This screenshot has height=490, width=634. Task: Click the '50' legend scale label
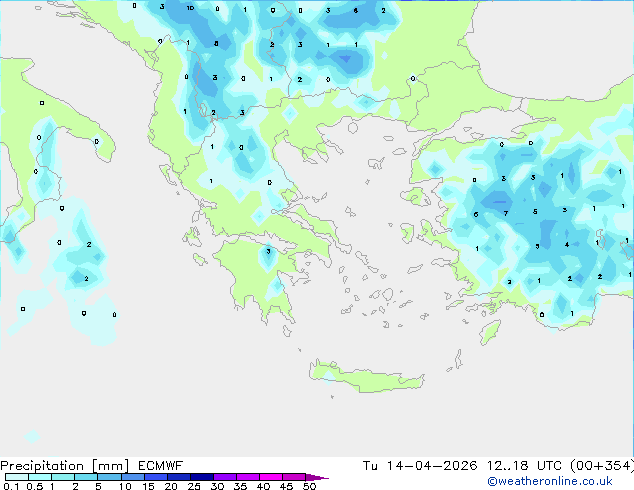coord(309,486)
